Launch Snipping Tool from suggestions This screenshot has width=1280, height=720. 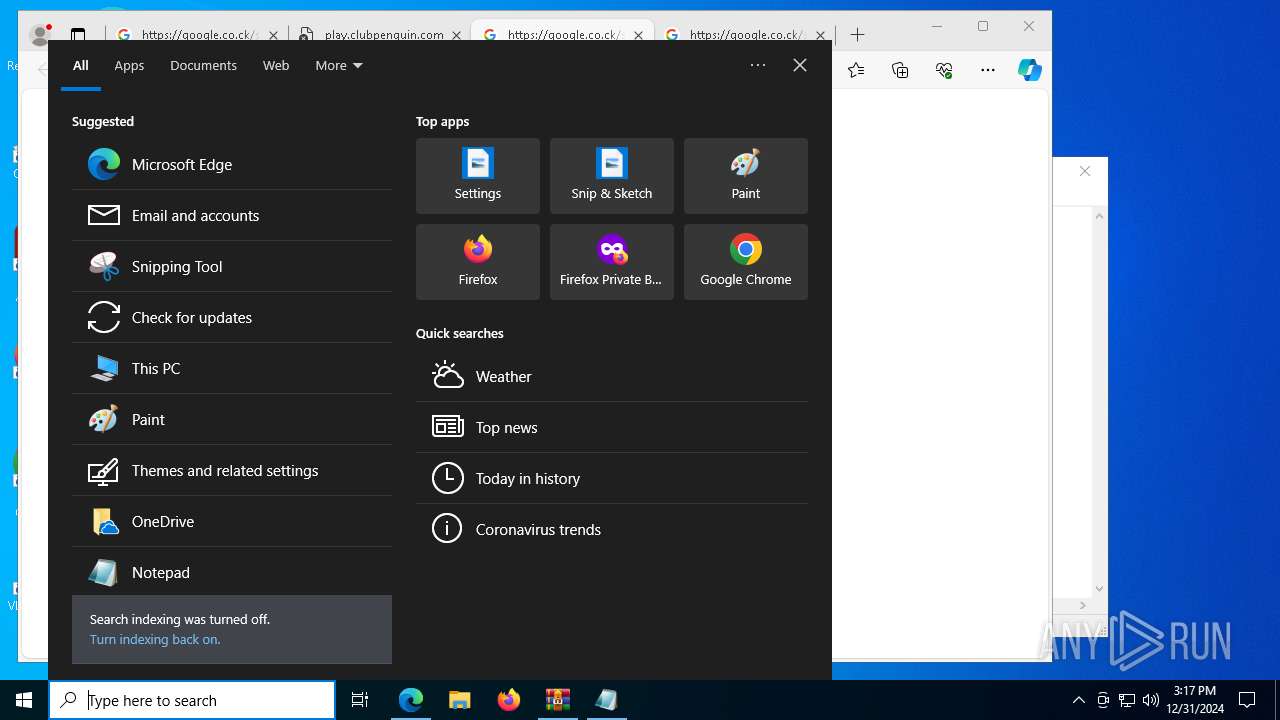(232, 266)
